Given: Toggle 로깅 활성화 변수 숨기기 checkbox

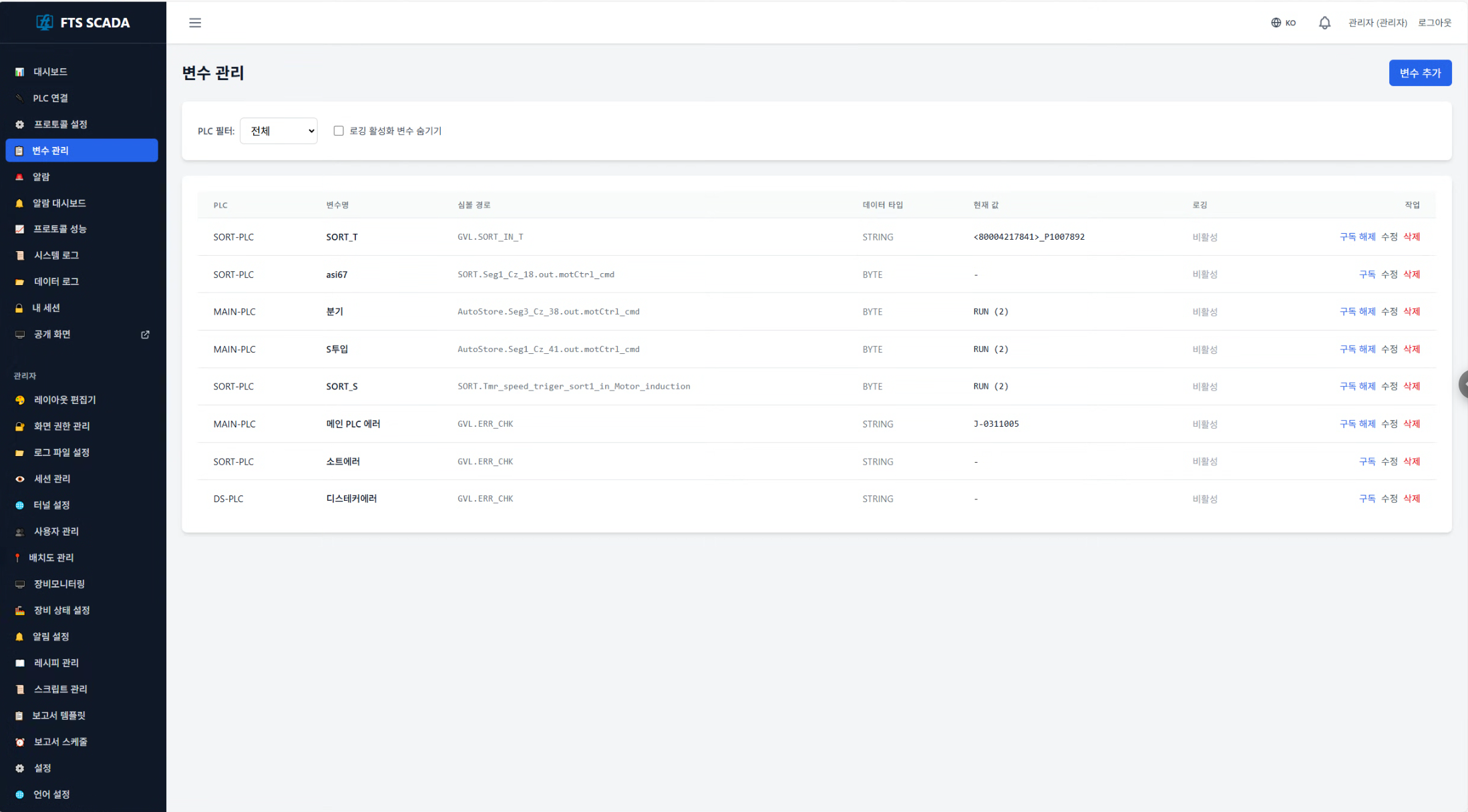Looking at the screenshot, I should tap(339, 131).
